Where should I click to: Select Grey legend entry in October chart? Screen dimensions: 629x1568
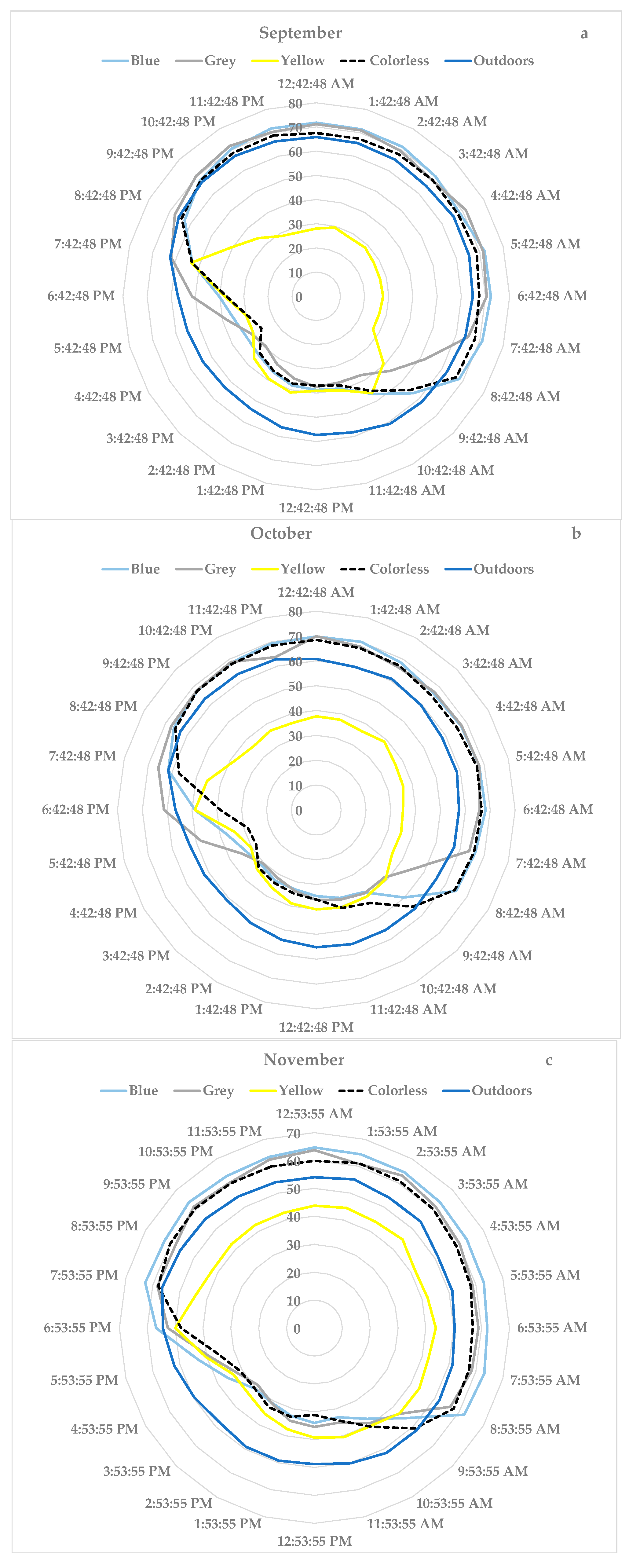click(220, 569)
